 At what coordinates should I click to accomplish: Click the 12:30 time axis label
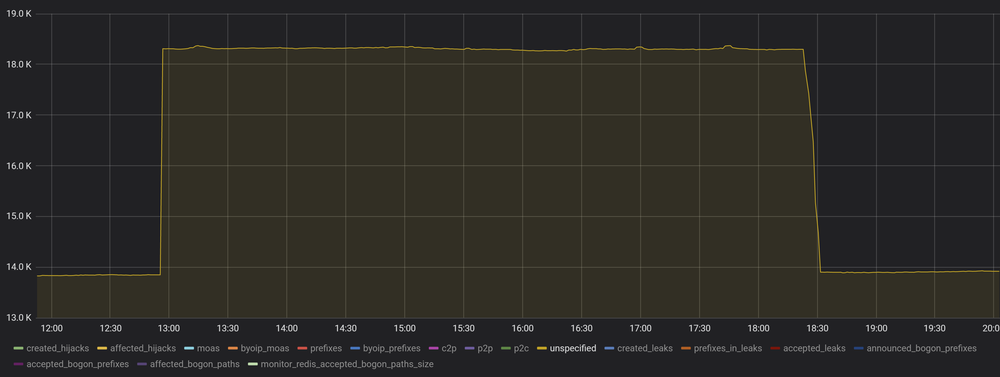pos(110,329)
